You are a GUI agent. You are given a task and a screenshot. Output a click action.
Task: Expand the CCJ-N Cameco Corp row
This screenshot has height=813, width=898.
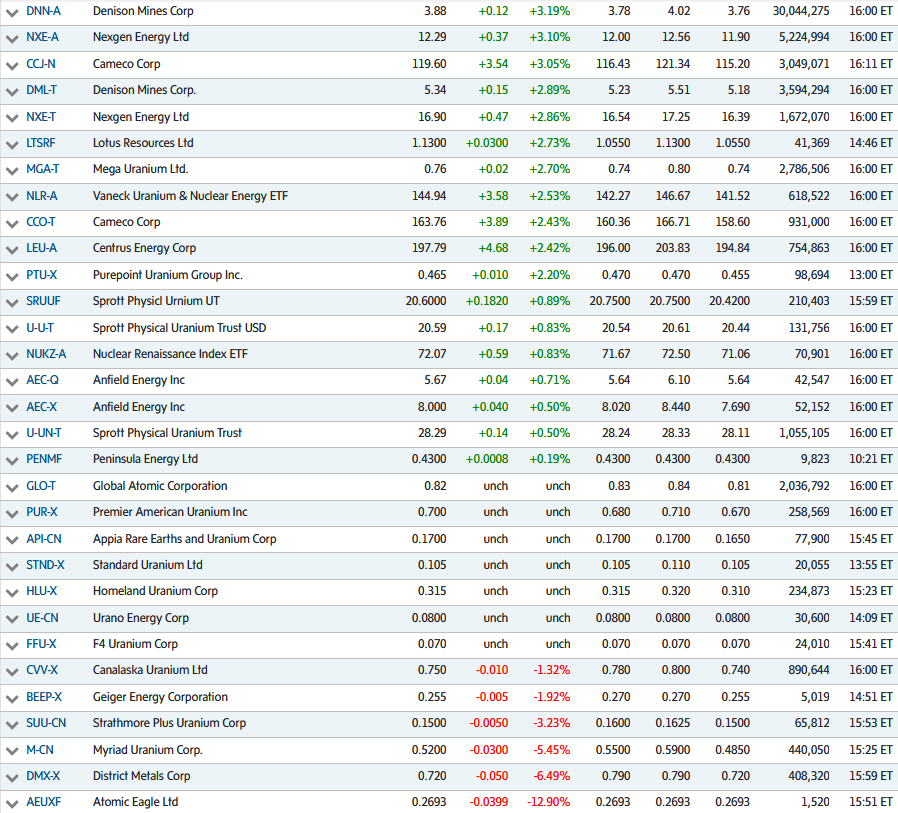tap(12, 64)
